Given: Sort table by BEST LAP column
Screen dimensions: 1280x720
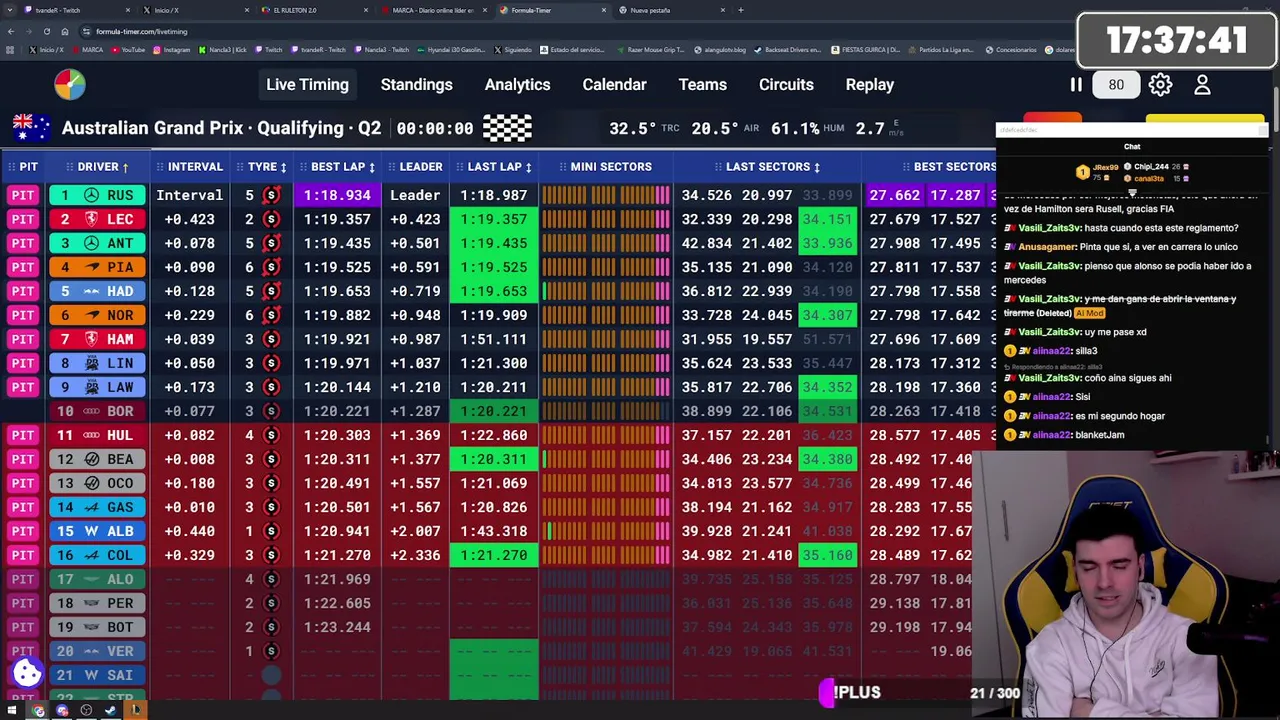Looking at the screenshot, I should tap(338, 167).
